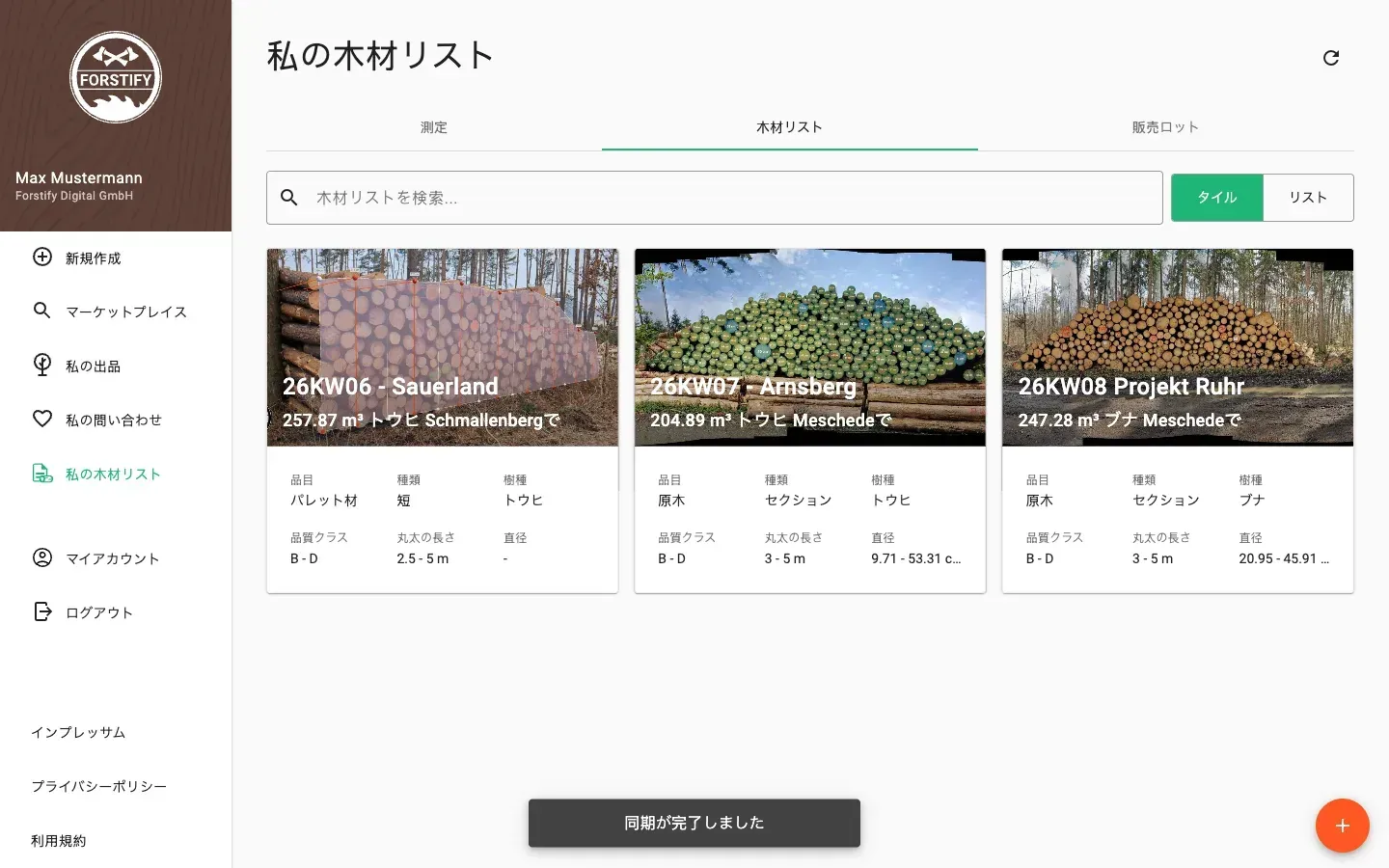Click 短 type value in Sauerland card

pos(404,501)
